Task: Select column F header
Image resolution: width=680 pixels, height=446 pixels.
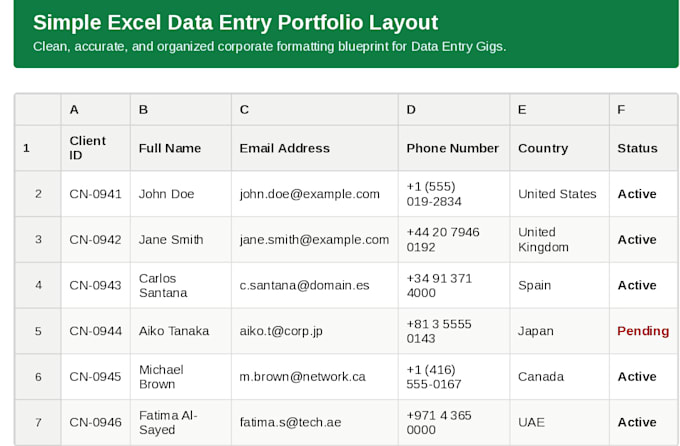Action: pyautogui.click(x=644, y=109)
